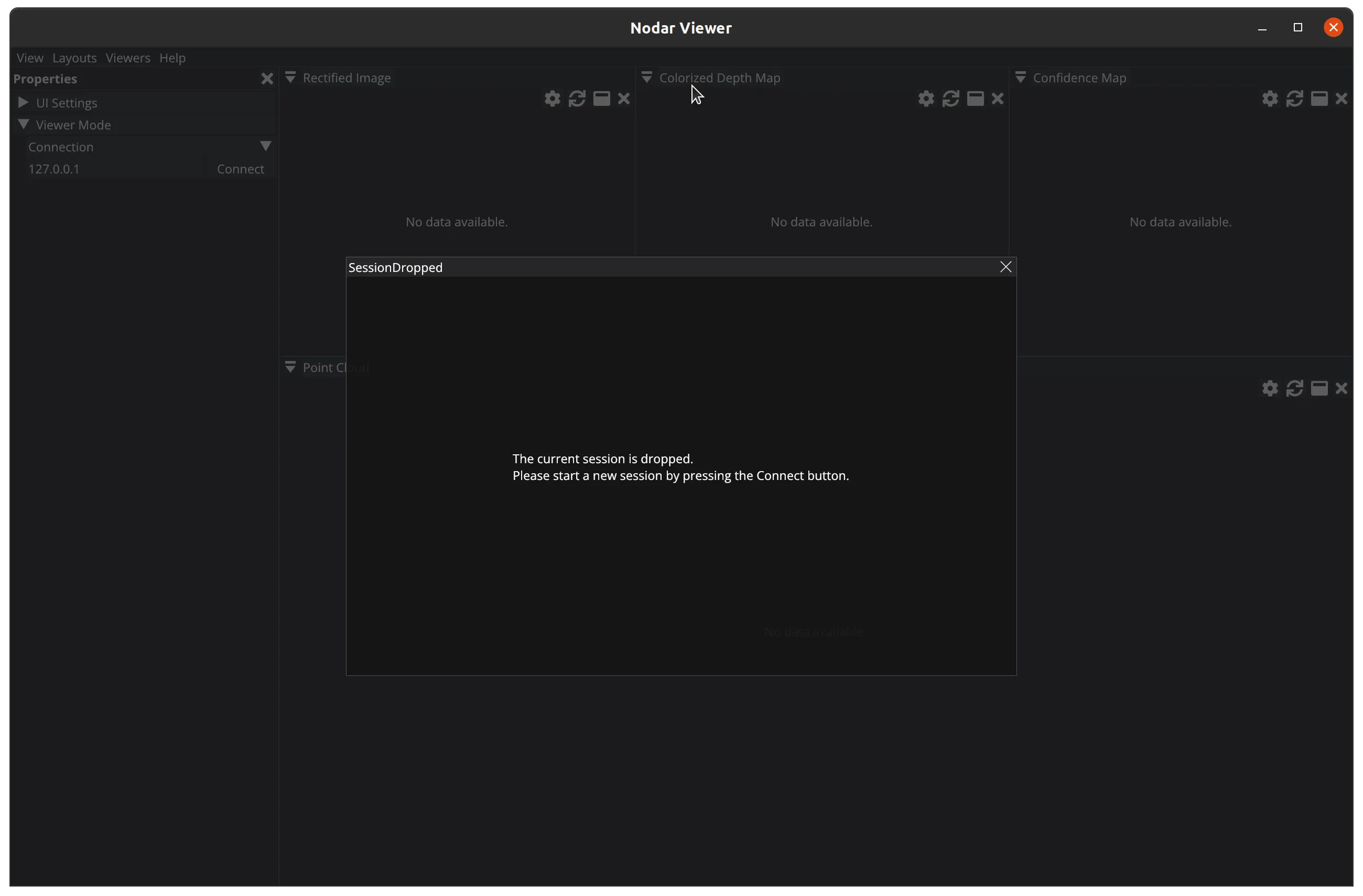Screen dimensions: 1363x896
Task: Collapse the Viewer Mode section
Action: (x=24, y=124)
